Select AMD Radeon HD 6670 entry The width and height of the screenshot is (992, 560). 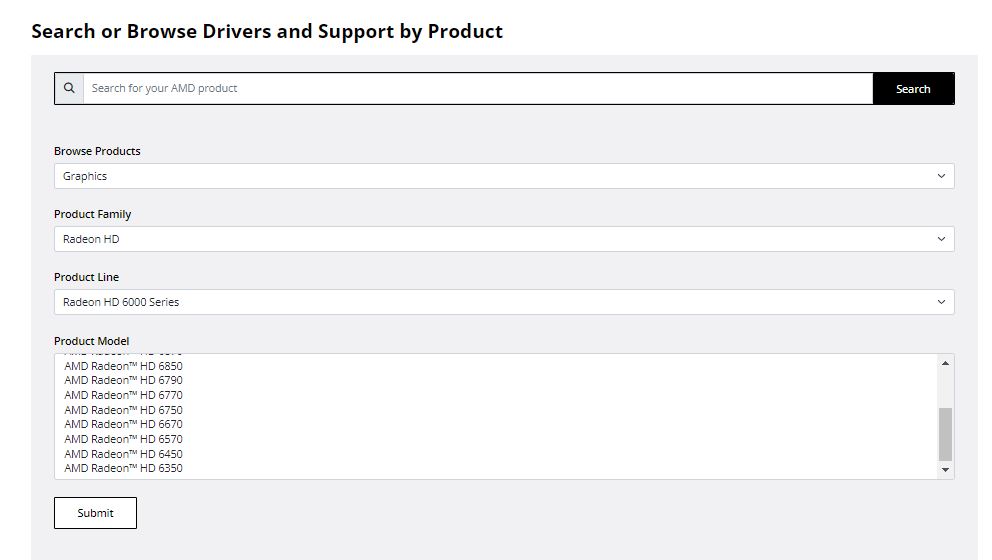coord(124,424)
